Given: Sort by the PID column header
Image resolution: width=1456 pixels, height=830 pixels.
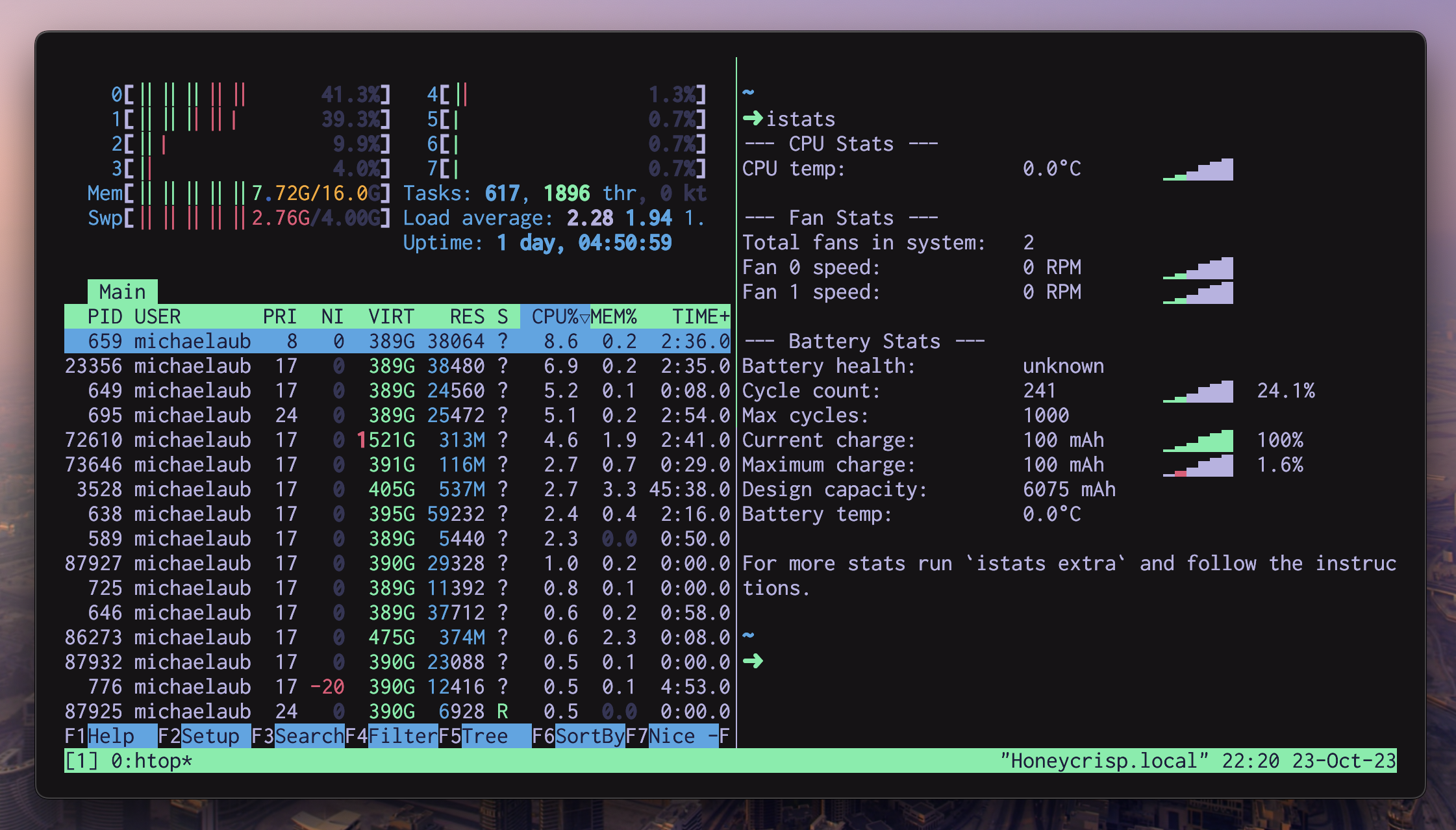Looking at the screenshot, I should click(105, 316).
